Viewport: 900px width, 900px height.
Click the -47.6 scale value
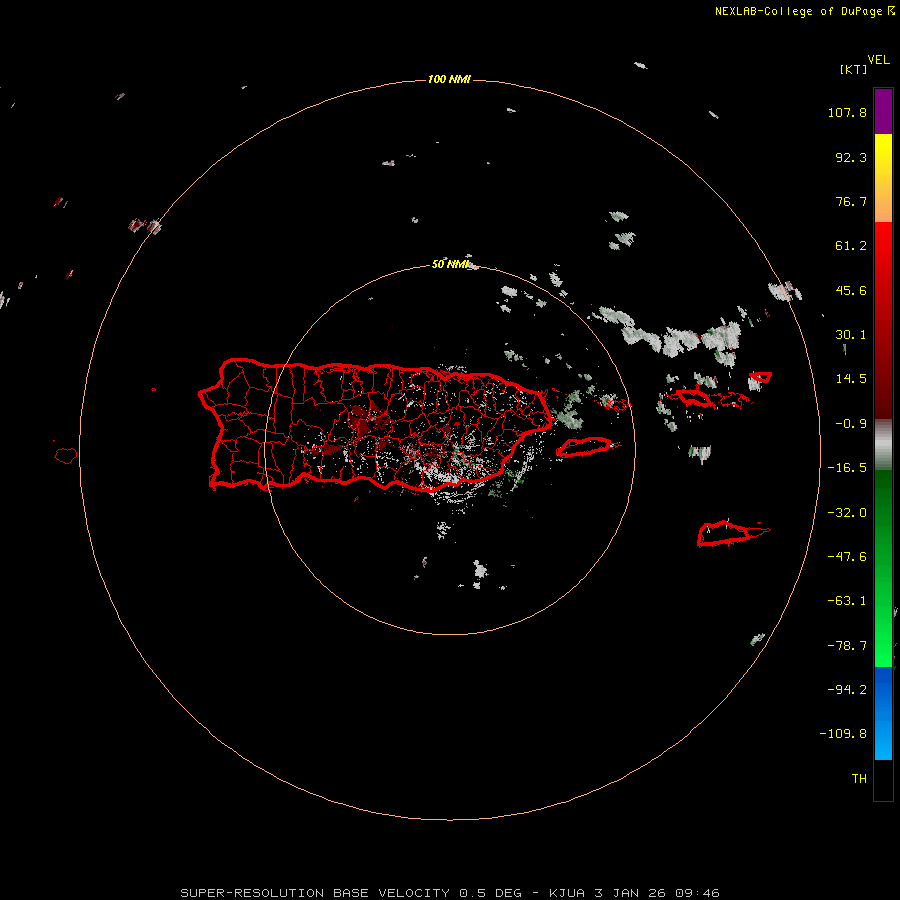(x=847, y=557)
